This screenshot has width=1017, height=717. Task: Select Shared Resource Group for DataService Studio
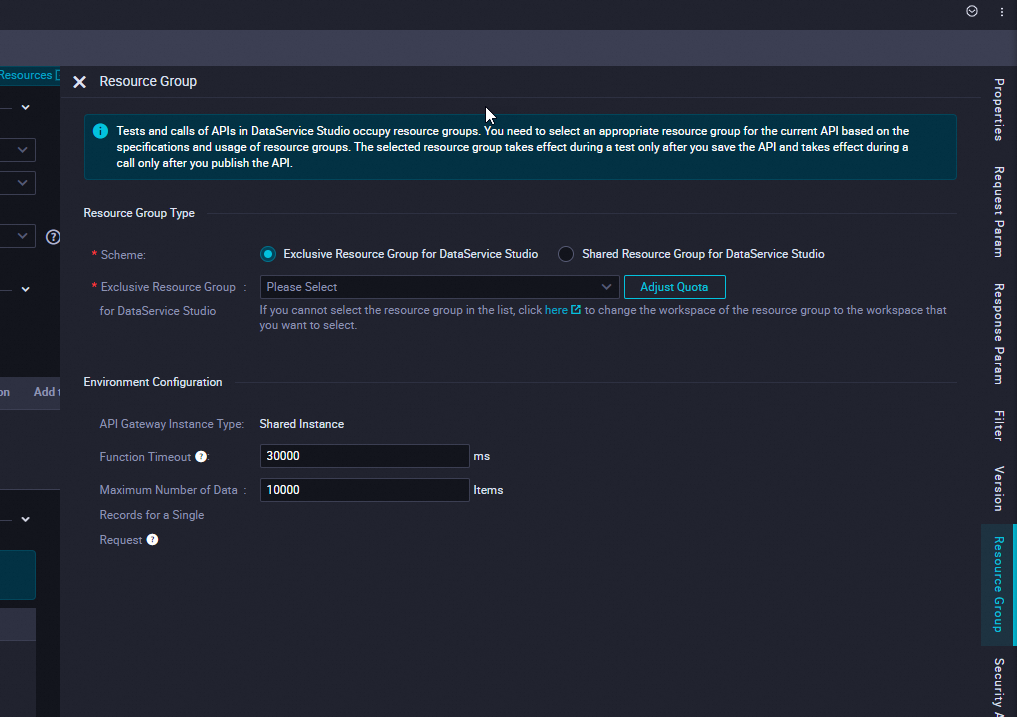tap(566, 254)
